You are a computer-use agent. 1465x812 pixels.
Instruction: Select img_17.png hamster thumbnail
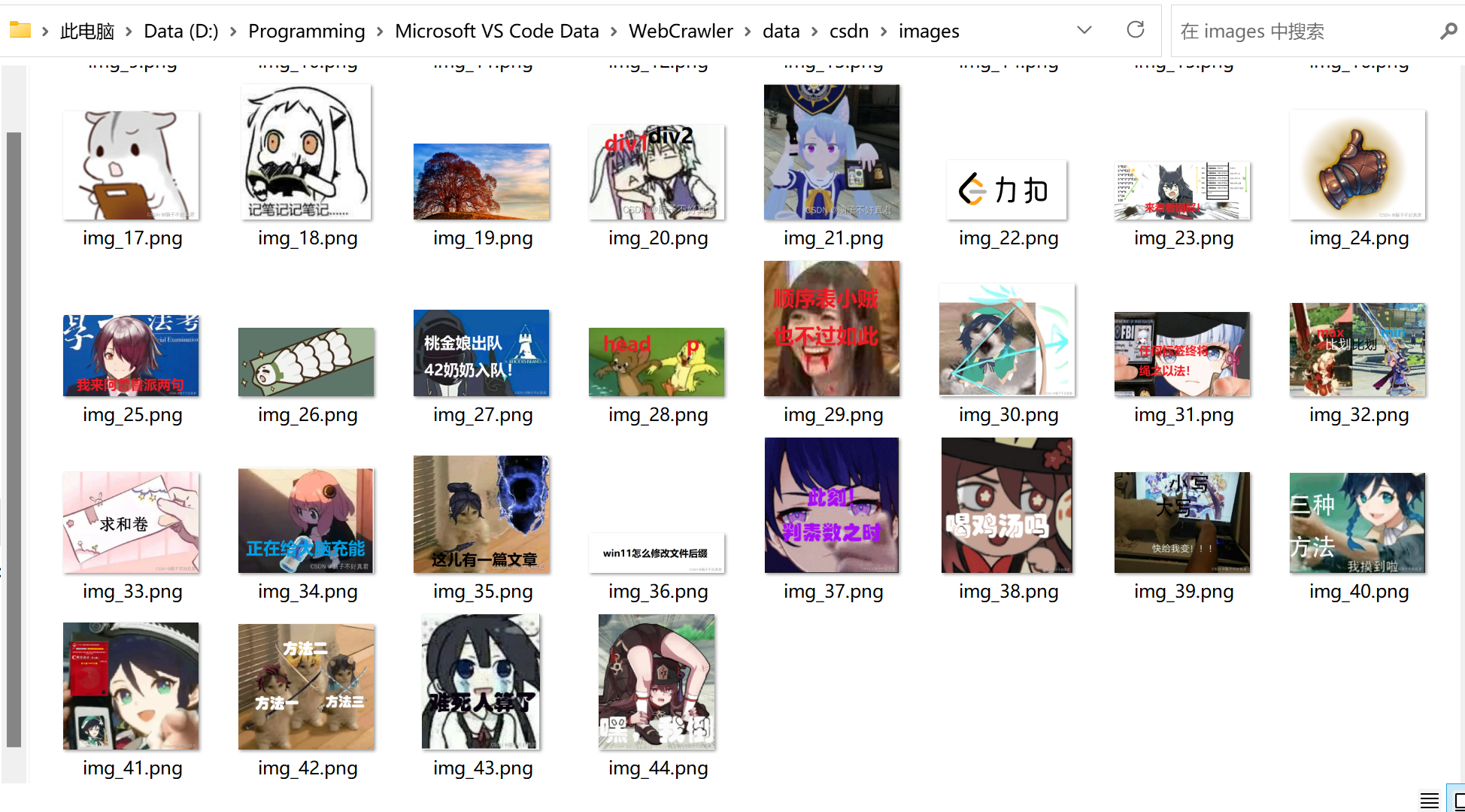131,165
